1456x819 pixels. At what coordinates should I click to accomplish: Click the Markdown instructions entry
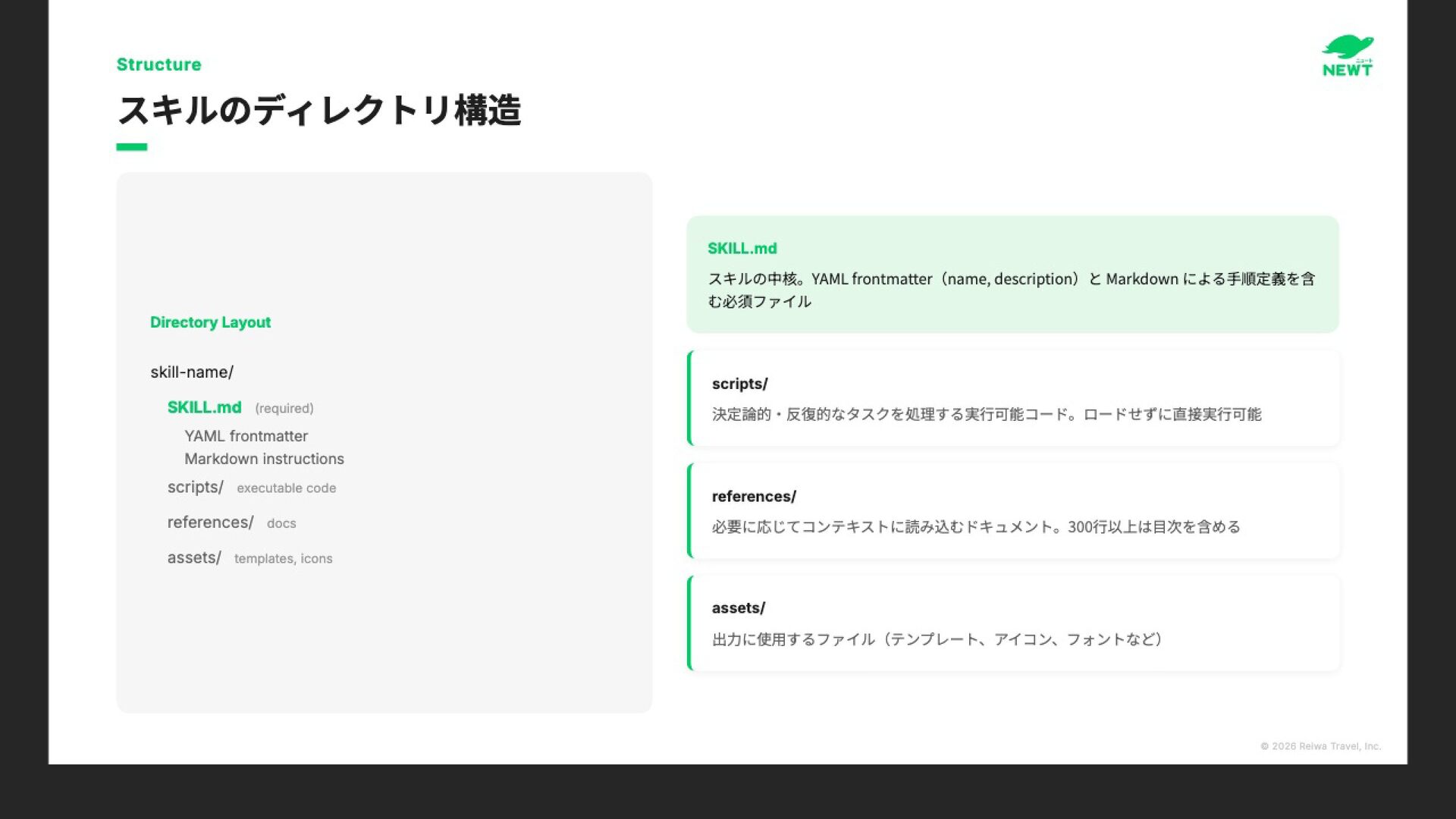pyautogui.click(x=264, y=459)
